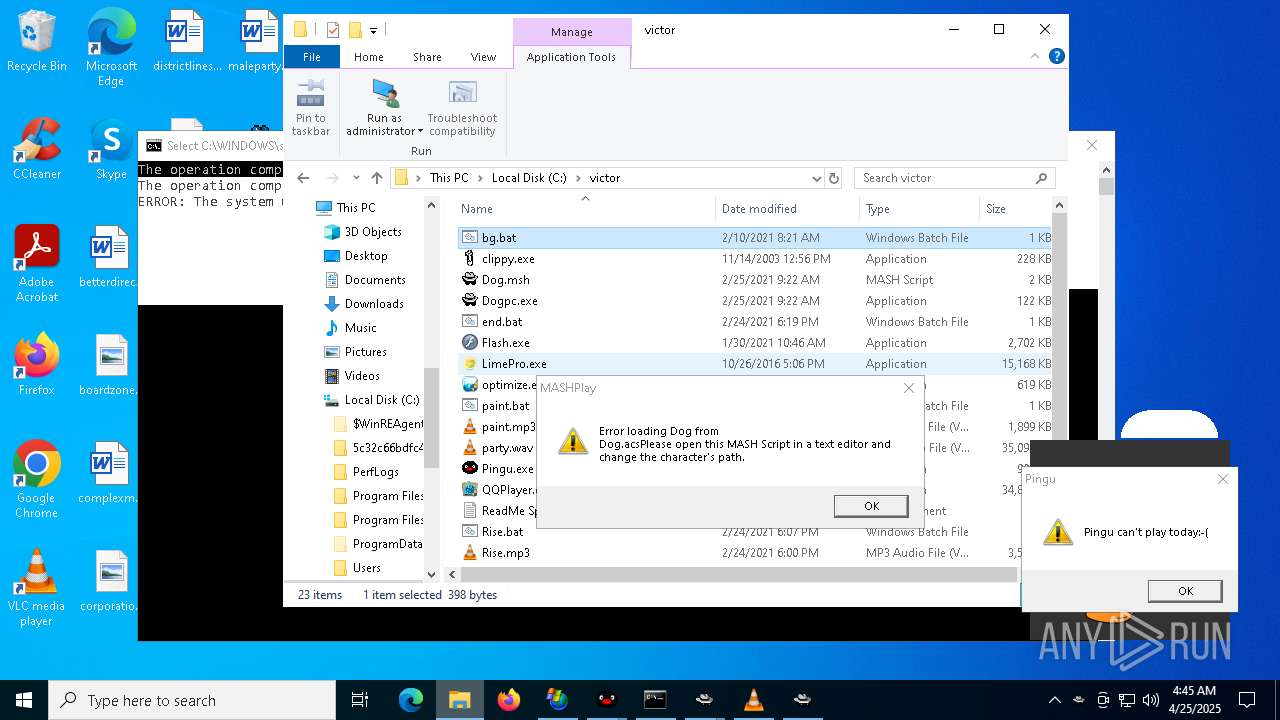Open Task View on taskbar
1280x720 pixels.
(360, 700)
